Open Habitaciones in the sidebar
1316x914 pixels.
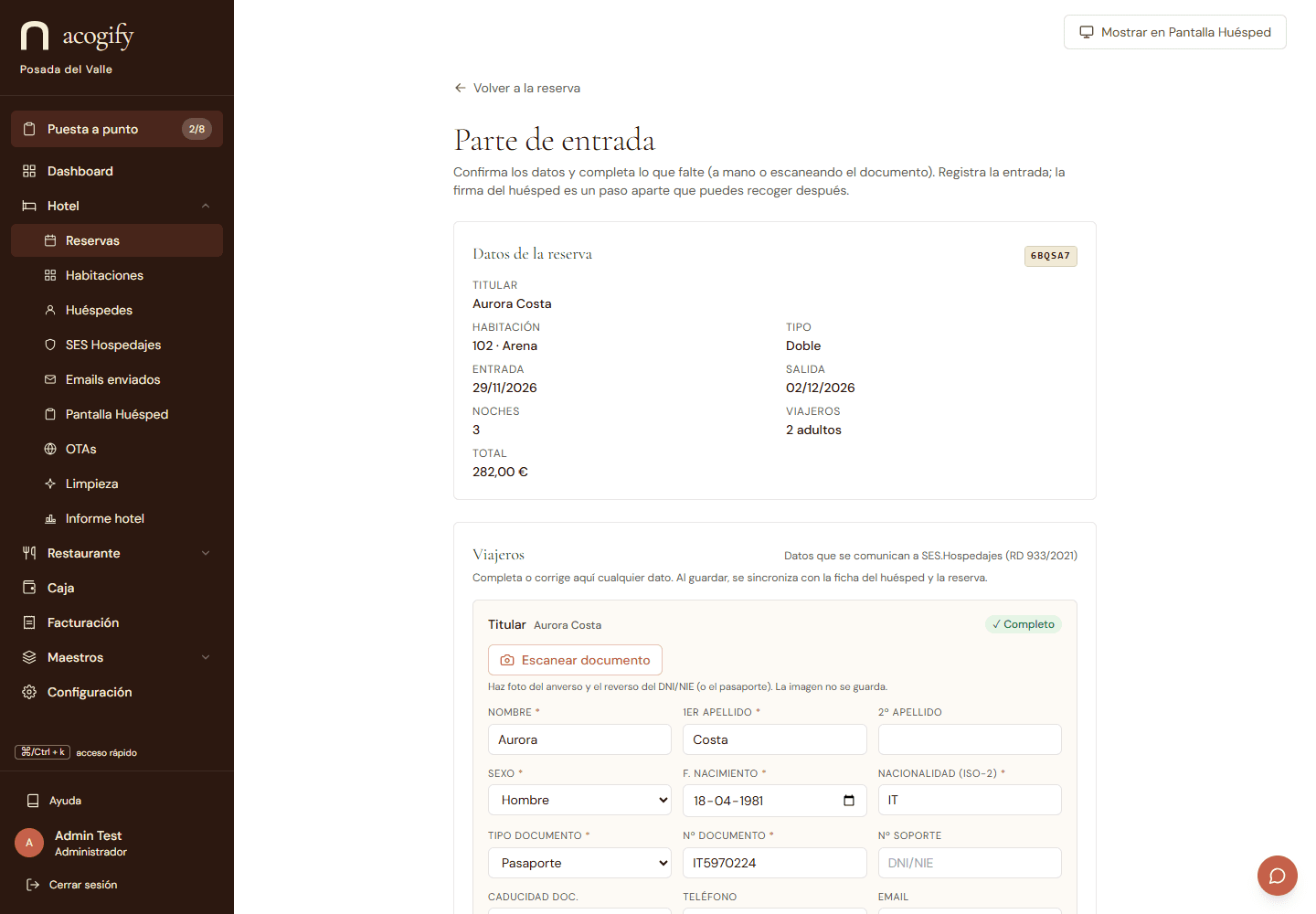click(117, 275)
